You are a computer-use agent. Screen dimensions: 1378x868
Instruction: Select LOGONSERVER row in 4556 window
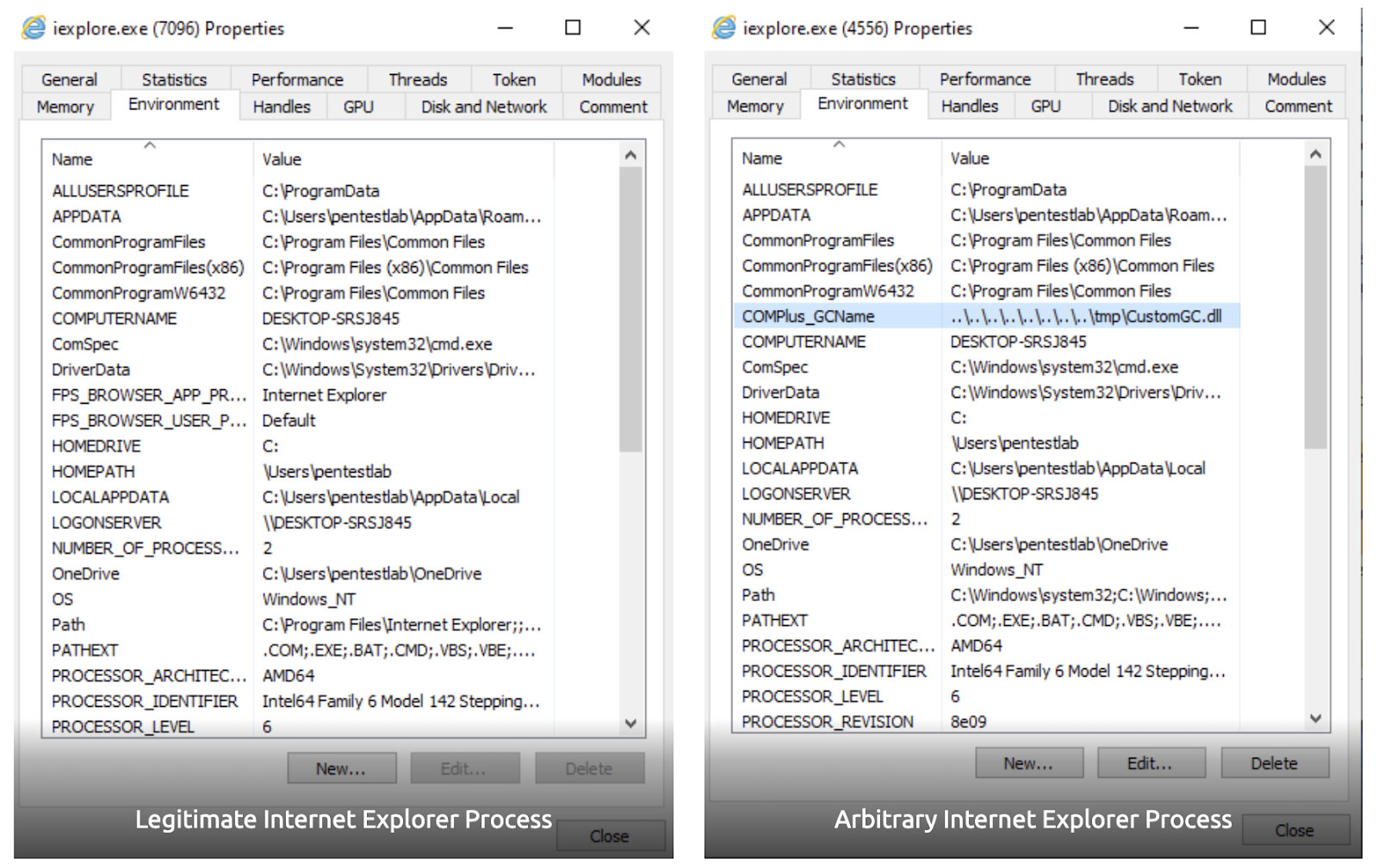click(987, 494)
